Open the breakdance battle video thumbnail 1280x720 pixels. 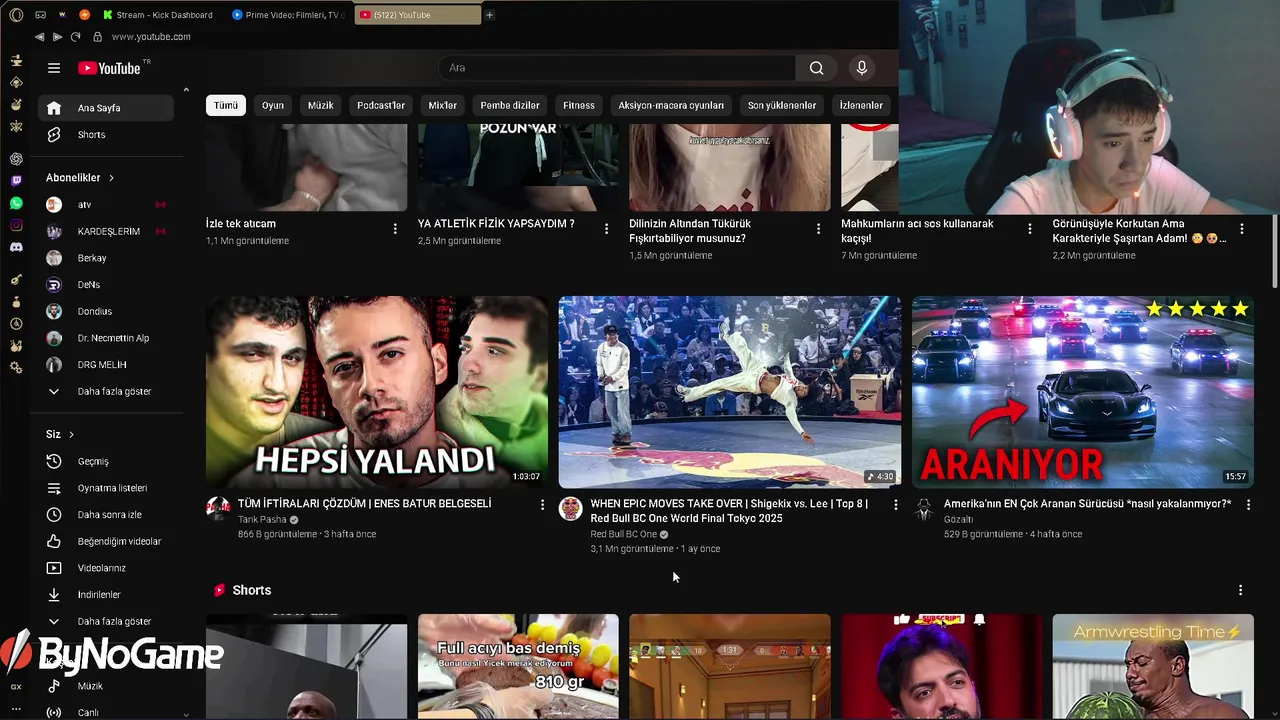pyautogui.click(x=730, y=392)
